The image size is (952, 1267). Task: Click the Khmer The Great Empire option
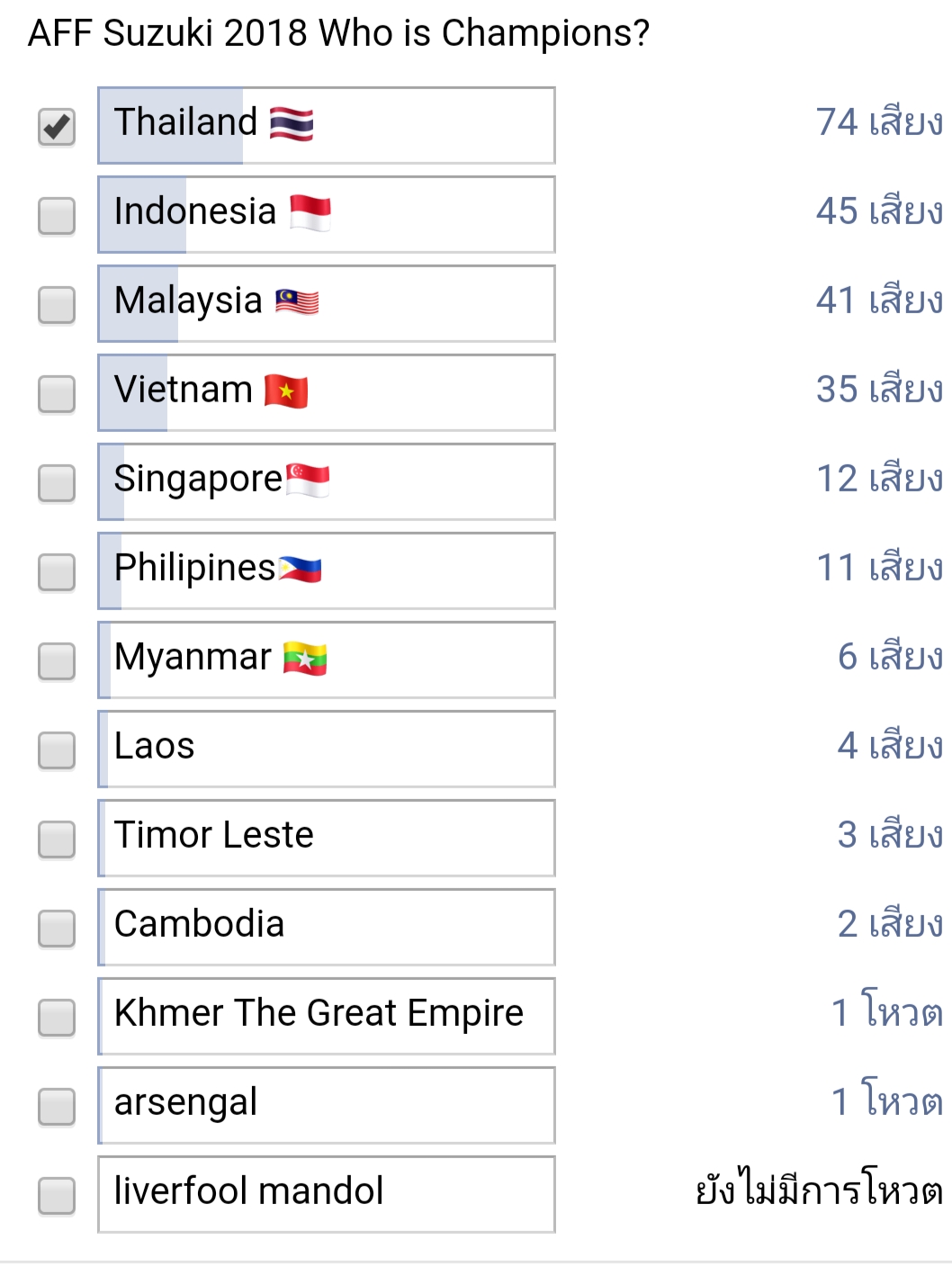point(327,1016)
